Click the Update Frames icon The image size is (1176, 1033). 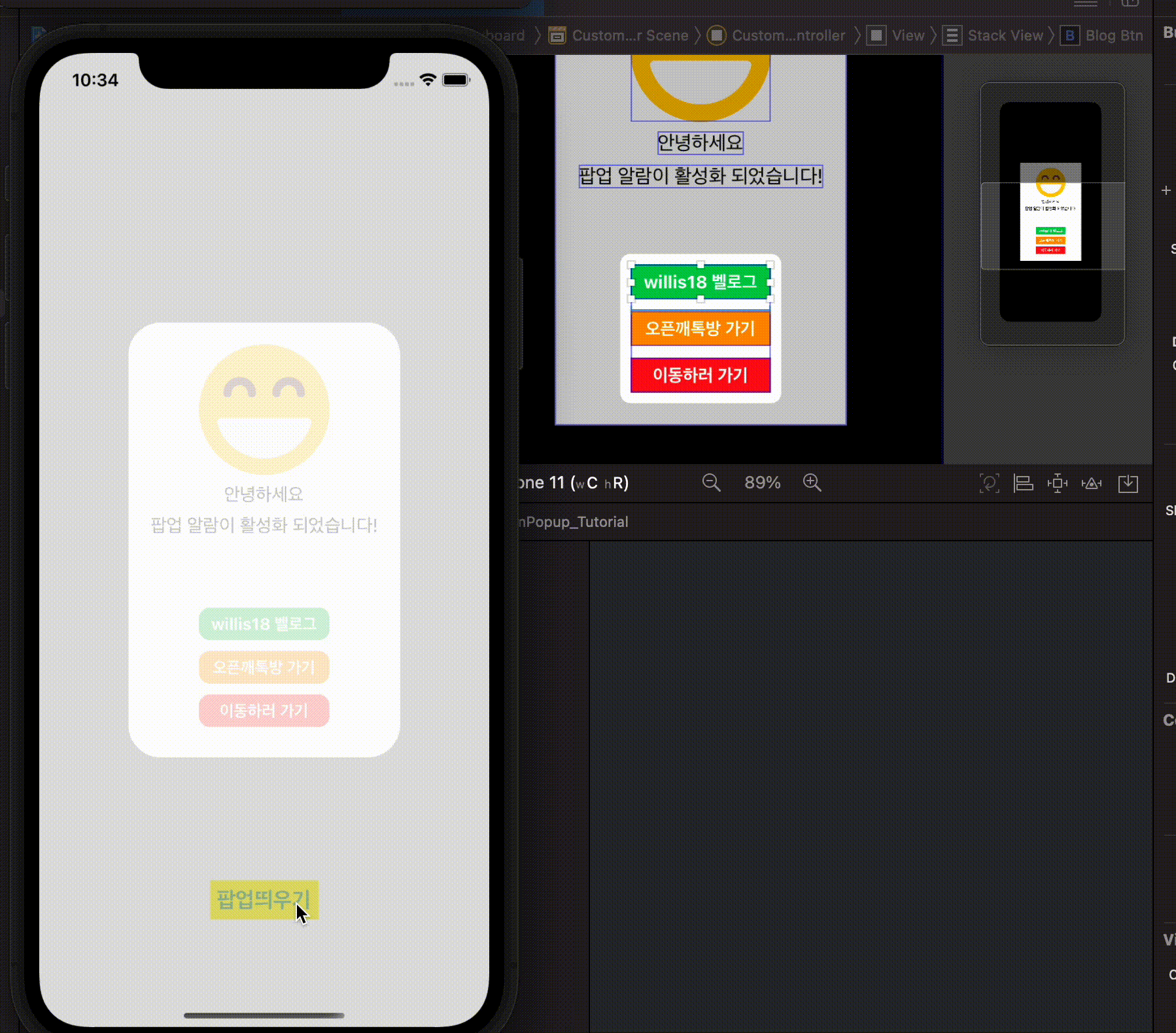(x=989, y=484)
